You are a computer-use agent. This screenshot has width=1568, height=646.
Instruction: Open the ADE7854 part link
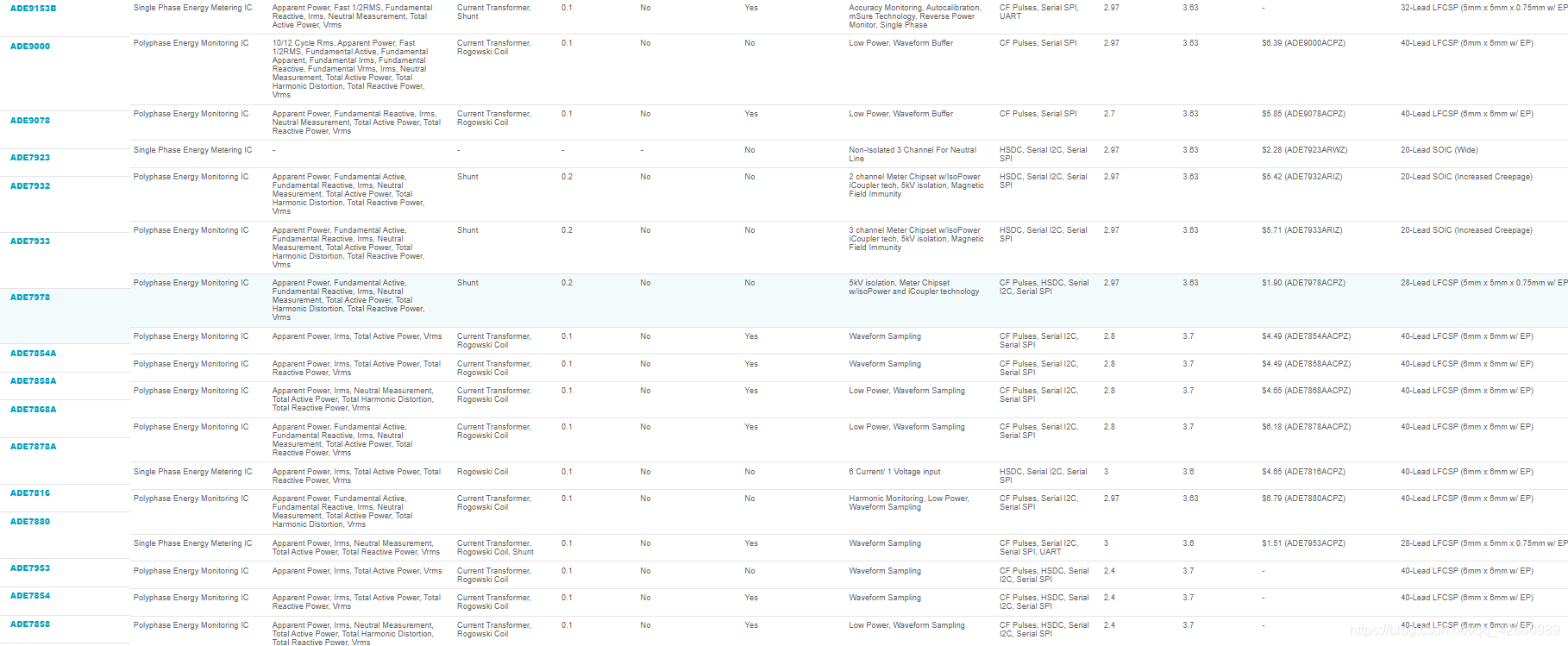[30, 596]
